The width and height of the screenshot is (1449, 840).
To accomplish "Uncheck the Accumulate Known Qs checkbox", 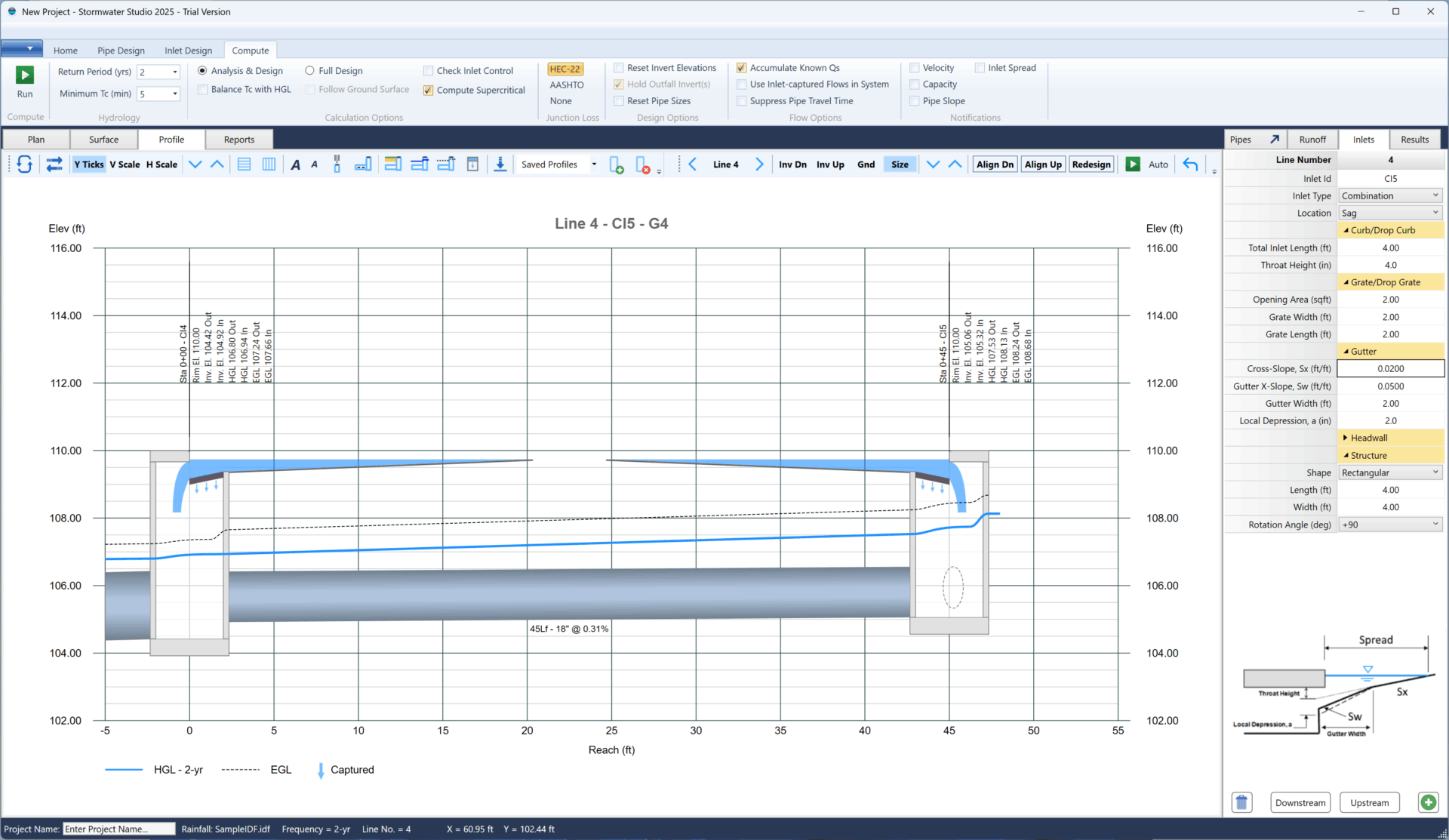I will [741, 68].
